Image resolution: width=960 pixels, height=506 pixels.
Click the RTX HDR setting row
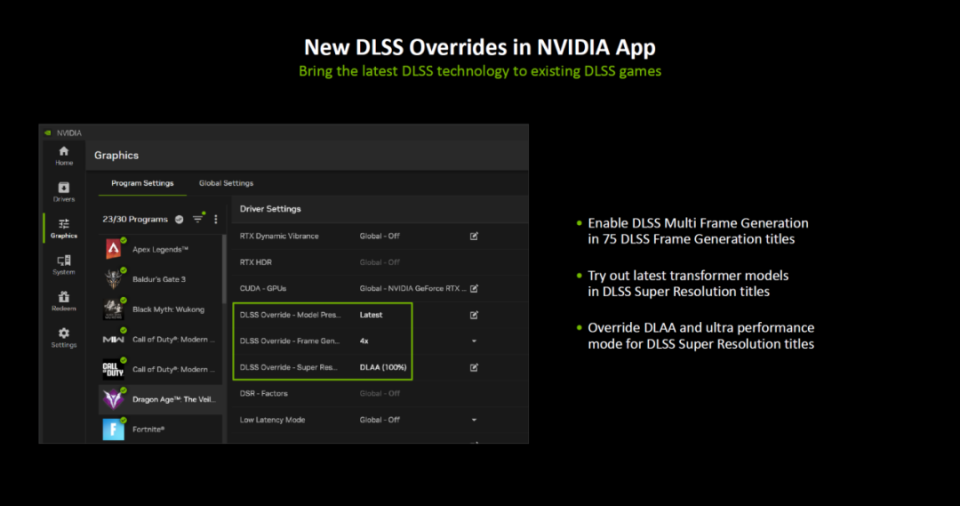[x=380, y=262]
